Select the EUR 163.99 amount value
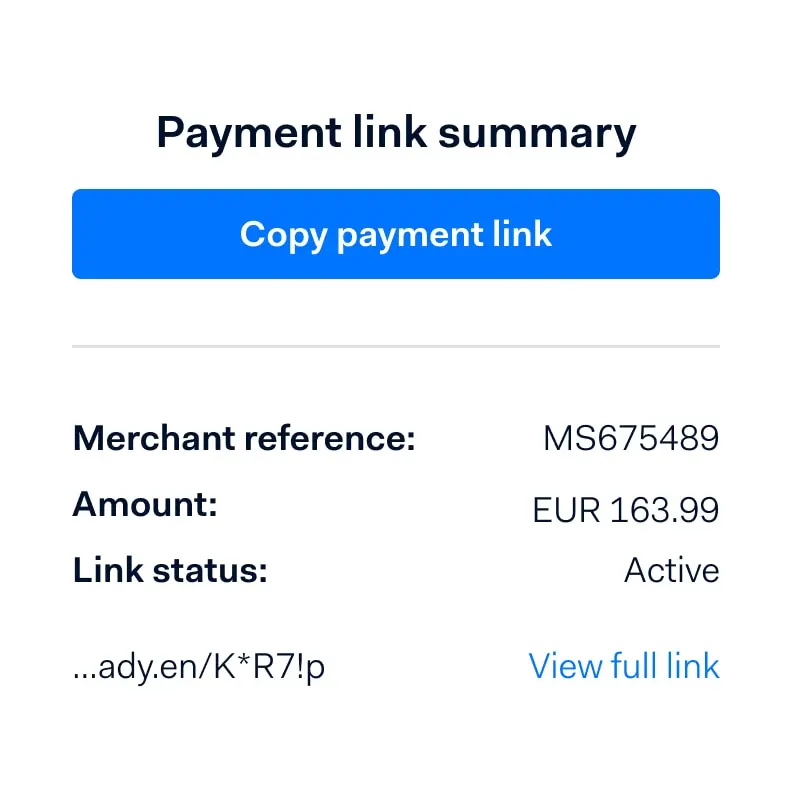 pos(625,510)
